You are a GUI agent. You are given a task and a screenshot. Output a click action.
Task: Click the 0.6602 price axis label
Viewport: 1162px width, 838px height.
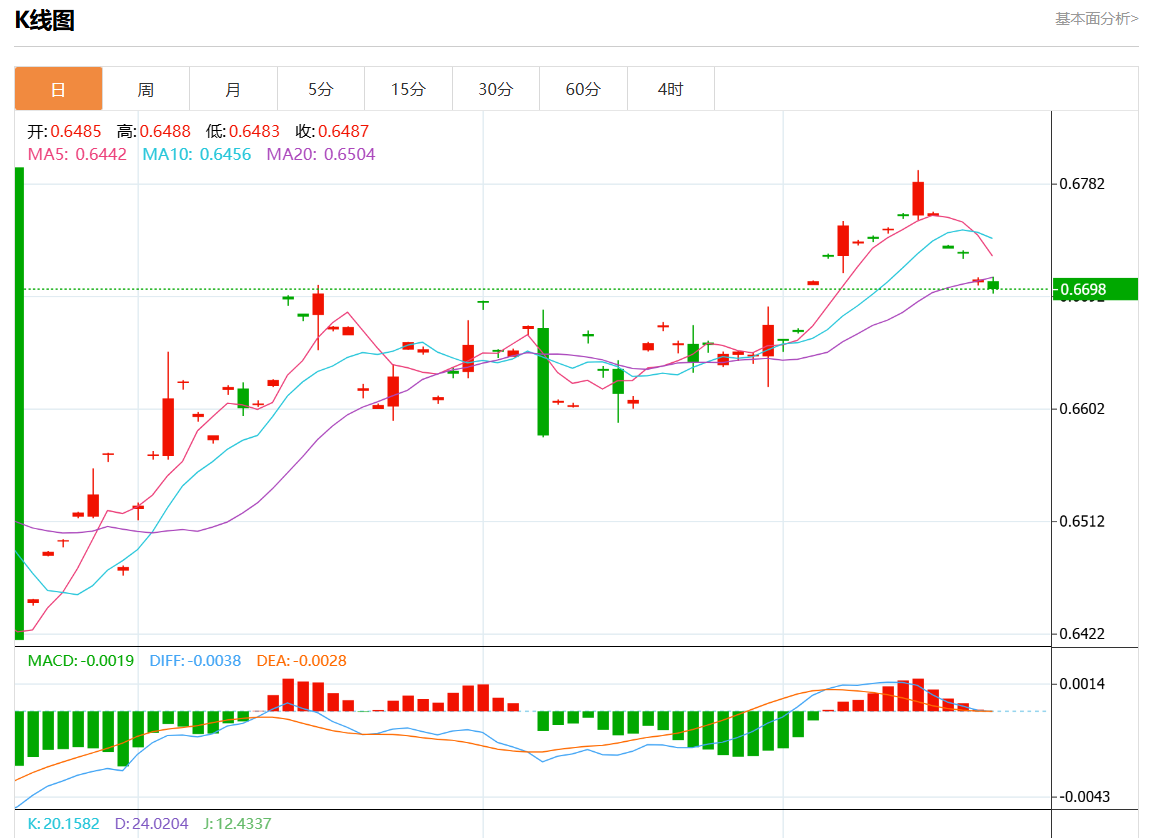(1082, 409)
